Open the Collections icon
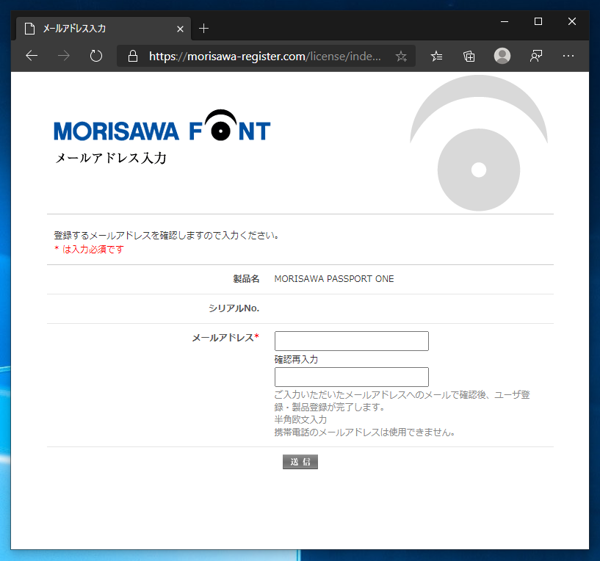Screen dimensions: 600x561 coord(469,56)
